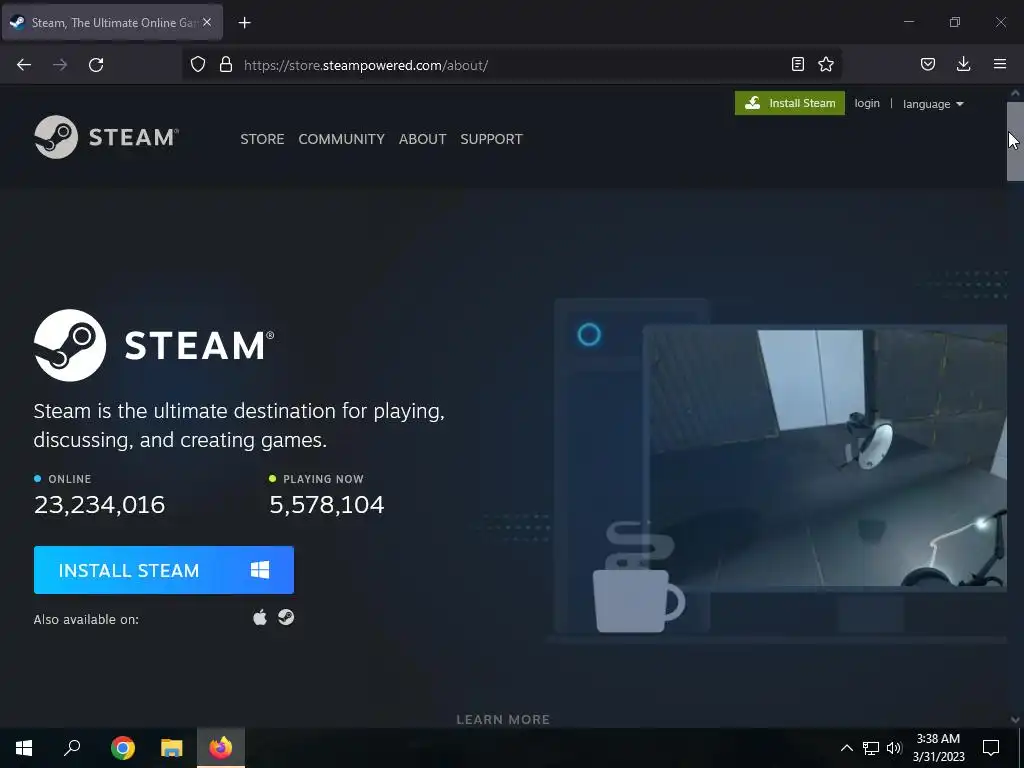Click the large Steam logo above the tagline
The image size is (1024, 768).
(154, 345)
